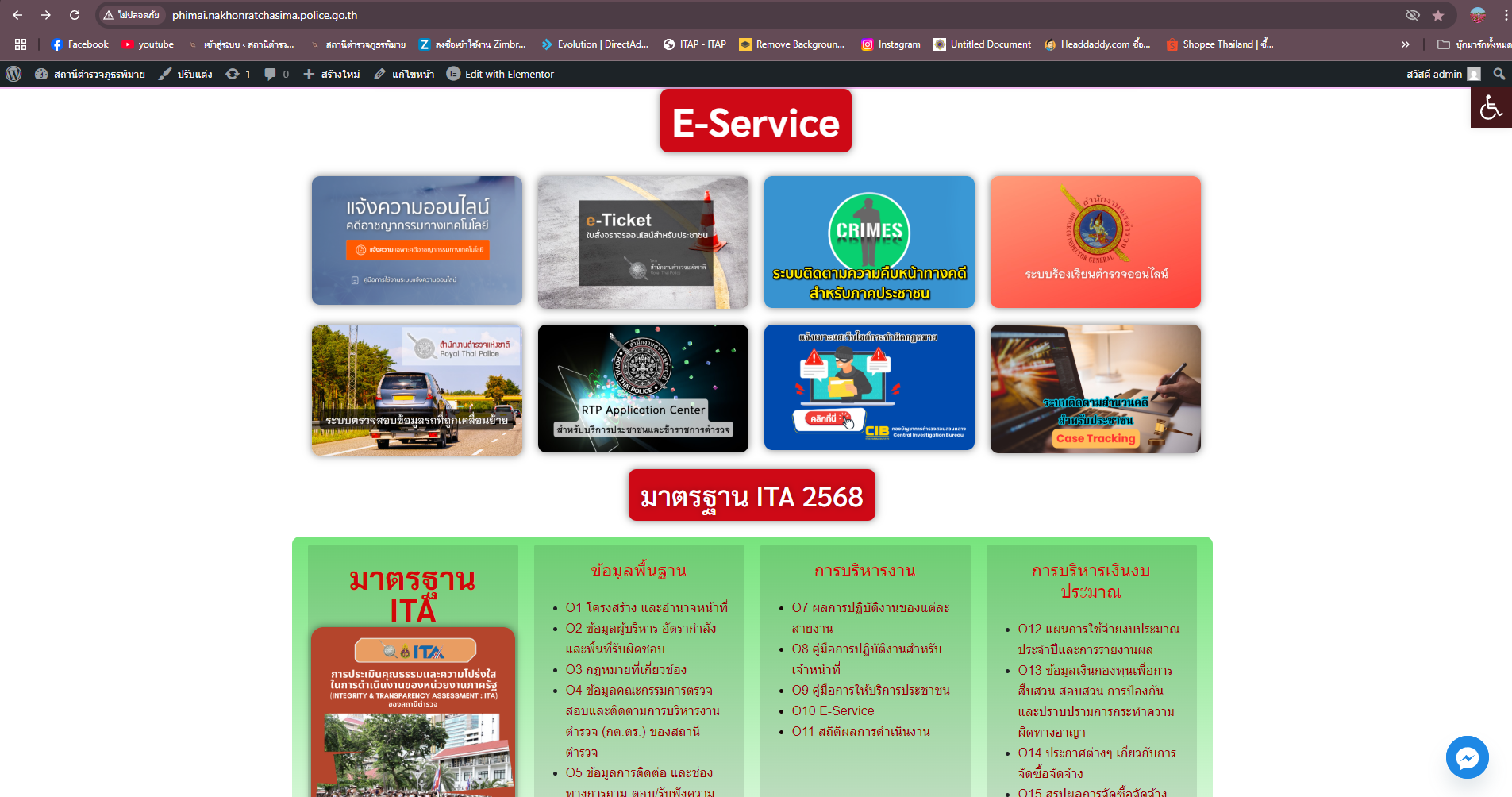Open the Customize item in admin bar
Image resolution: width=1512 pixels, height=797 pixels.
click(186, 74)
